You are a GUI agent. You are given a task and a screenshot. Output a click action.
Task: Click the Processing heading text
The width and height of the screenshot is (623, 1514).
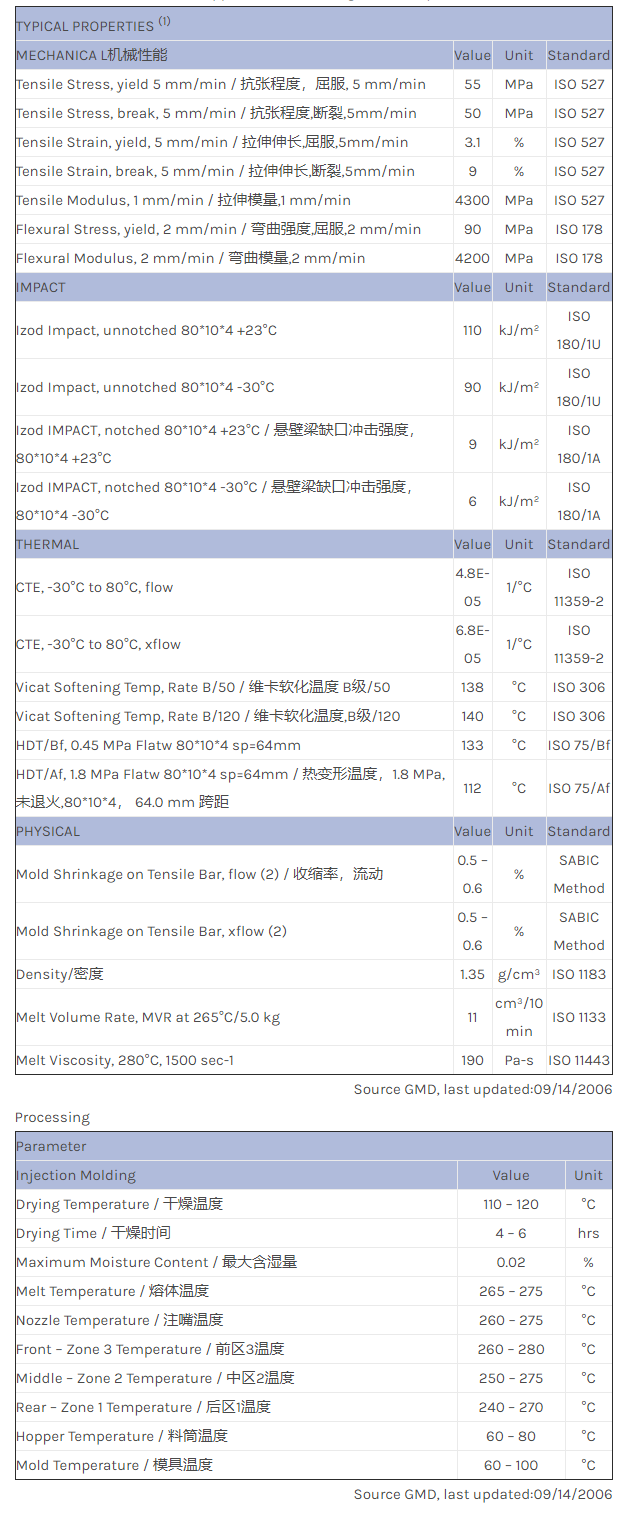[52, 1117]
